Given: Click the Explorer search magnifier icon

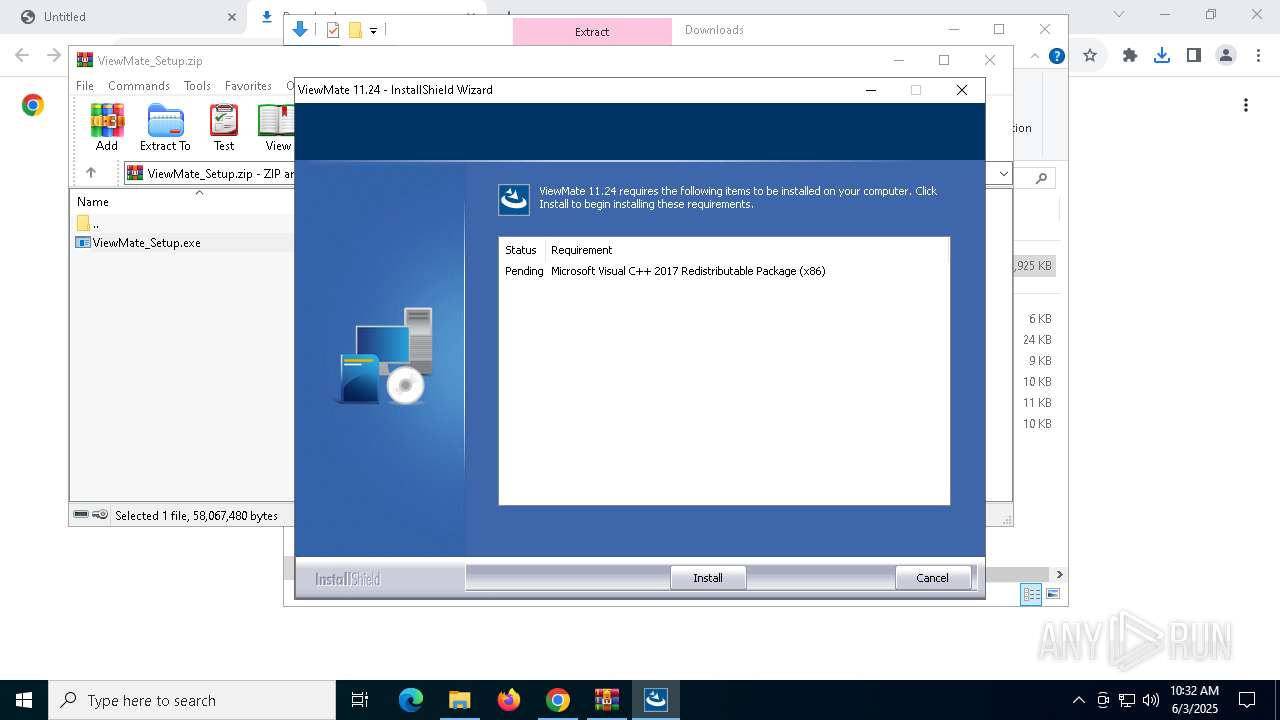Looking at the screenshot, I should [1041, 178].
